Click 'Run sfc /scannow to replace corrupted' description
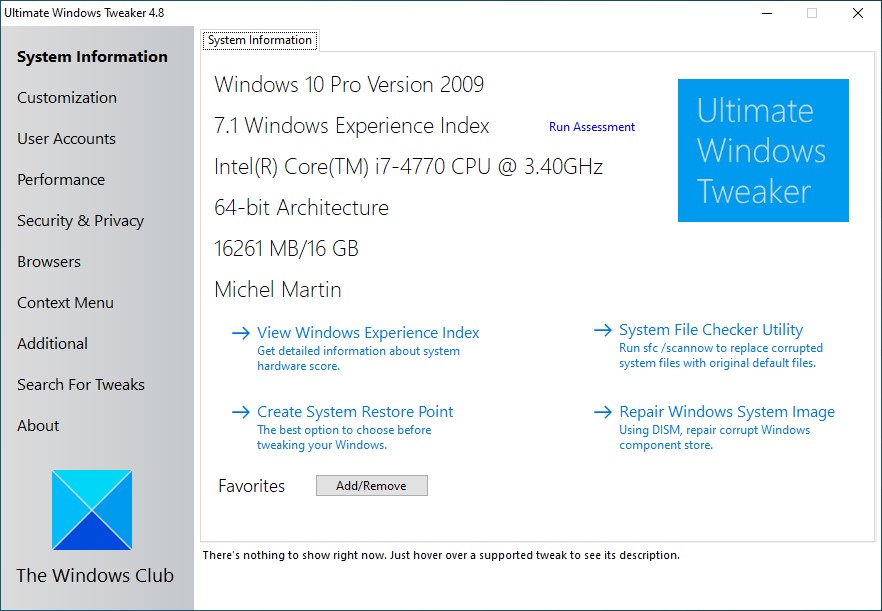The height and width of the screenshot is (611, 882). click(721, 356)
